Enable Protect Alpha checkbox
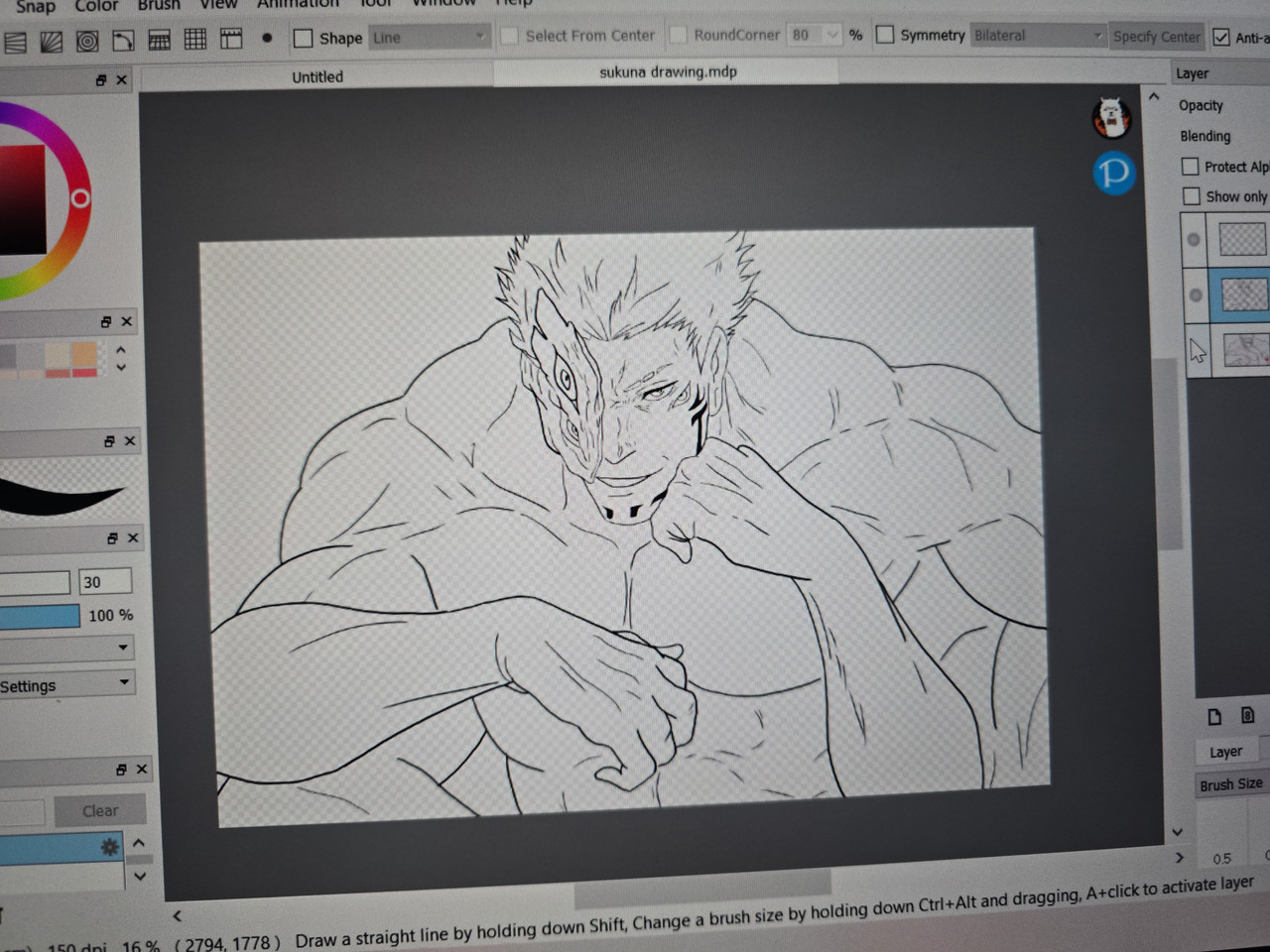The height and width of the screenshot is (952, 1270). coord(1191,167)
